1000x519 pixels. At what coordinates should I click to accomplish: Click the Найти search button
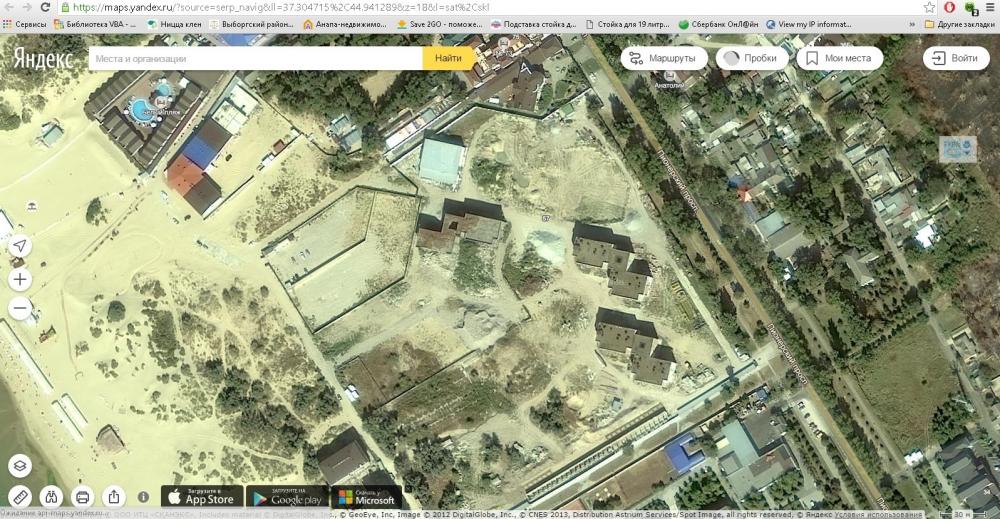tap(448, 58)
